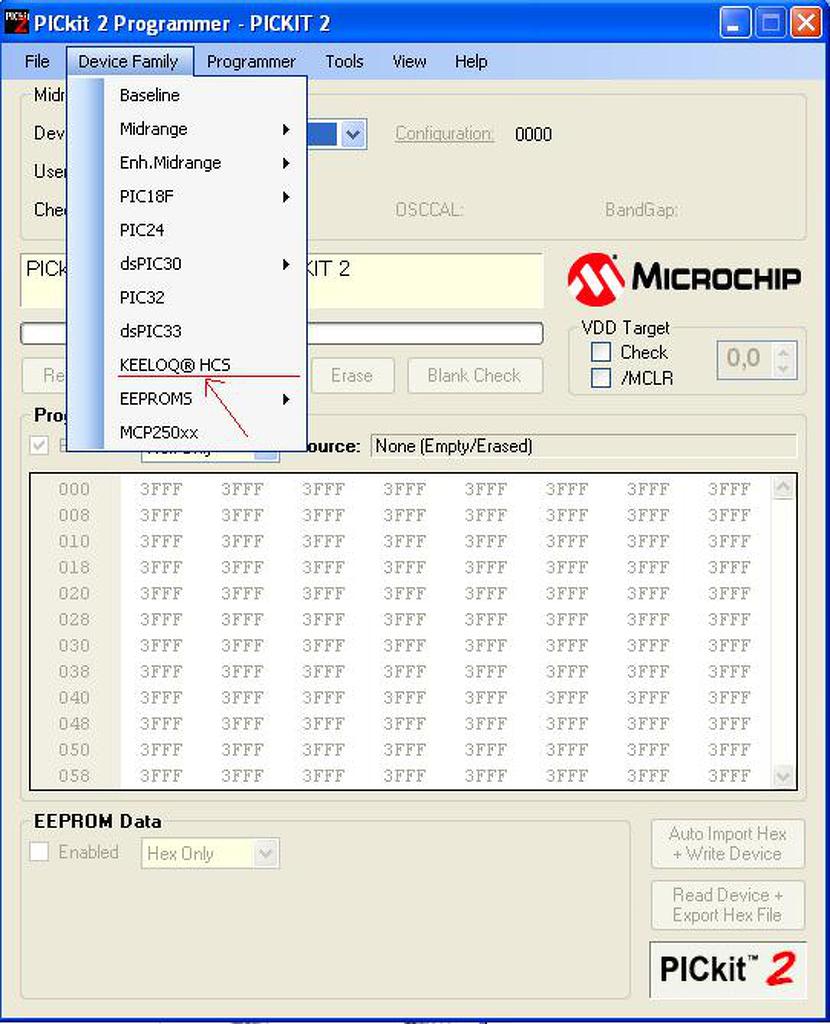Tick the VDD Target Check checkbox
Screen dimensions: 830x1024
click(601, 352)
